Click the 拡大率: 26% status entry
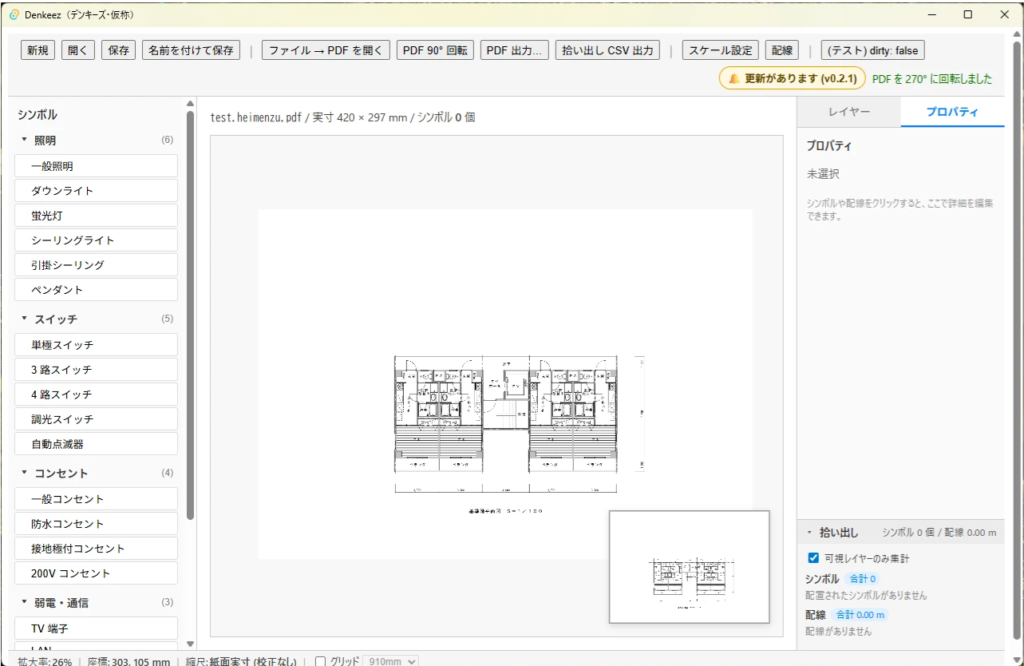Image resolution: width=1024 pixels, height=666 pixels. [x=44, y=661]
